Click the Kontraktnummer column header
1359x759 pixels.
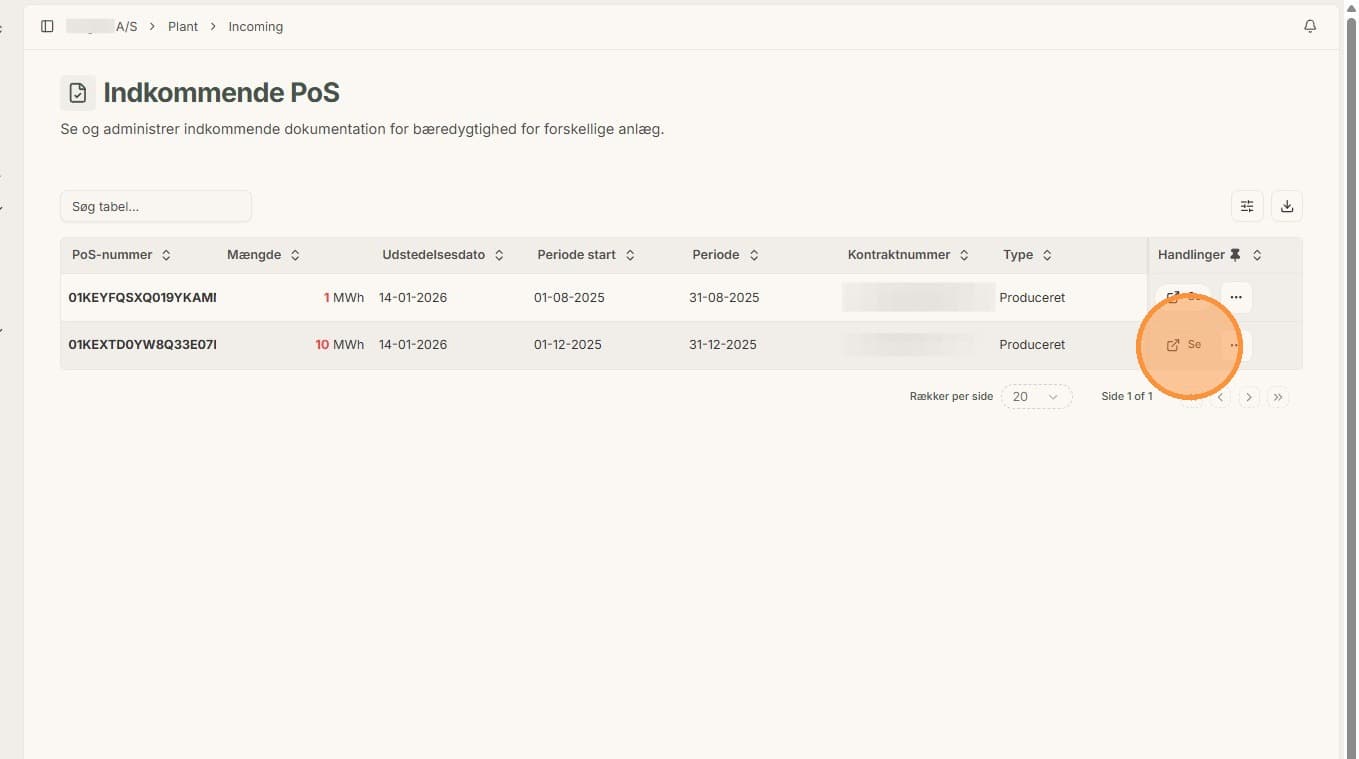coord(898,255)
